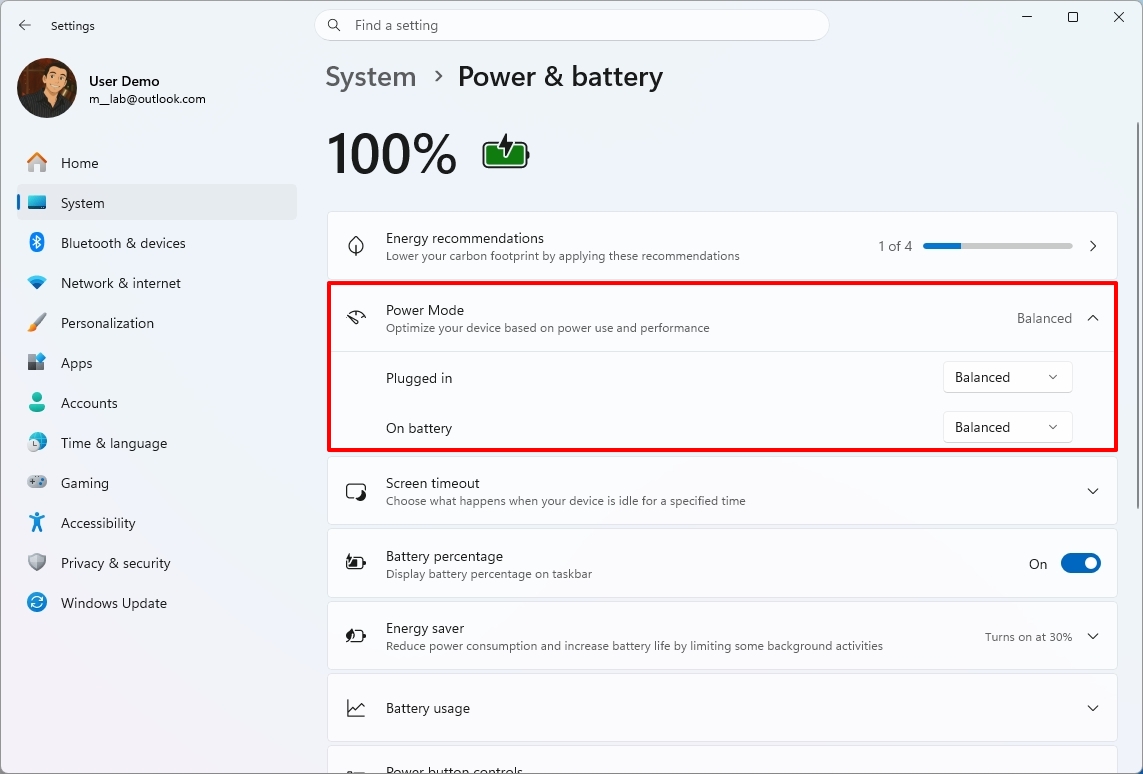
Task: Open the Plugged in Balanced dropdown
Action: coord(1007,377)
